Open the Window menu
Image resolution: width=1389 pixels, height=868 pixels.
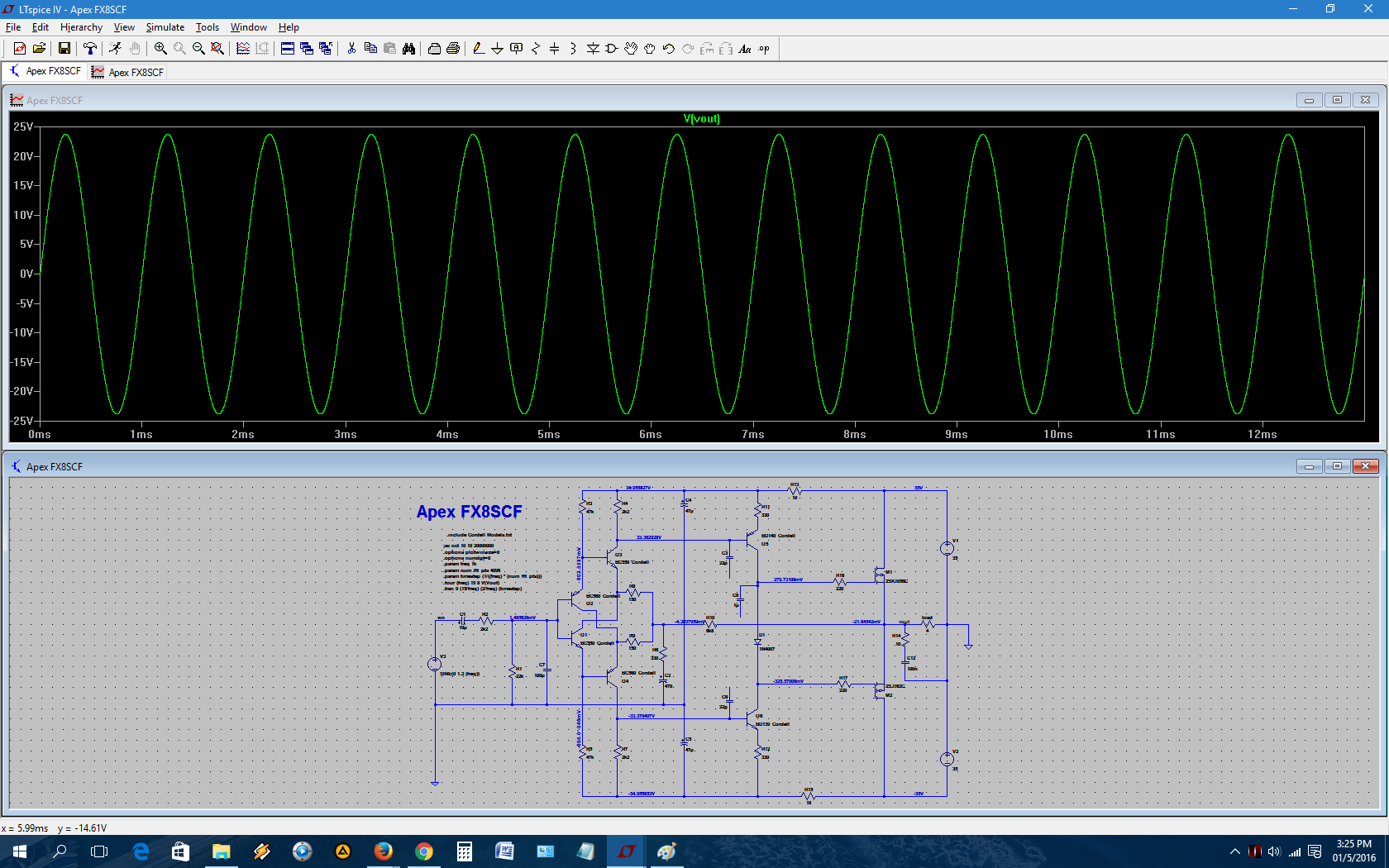point(249,27)
